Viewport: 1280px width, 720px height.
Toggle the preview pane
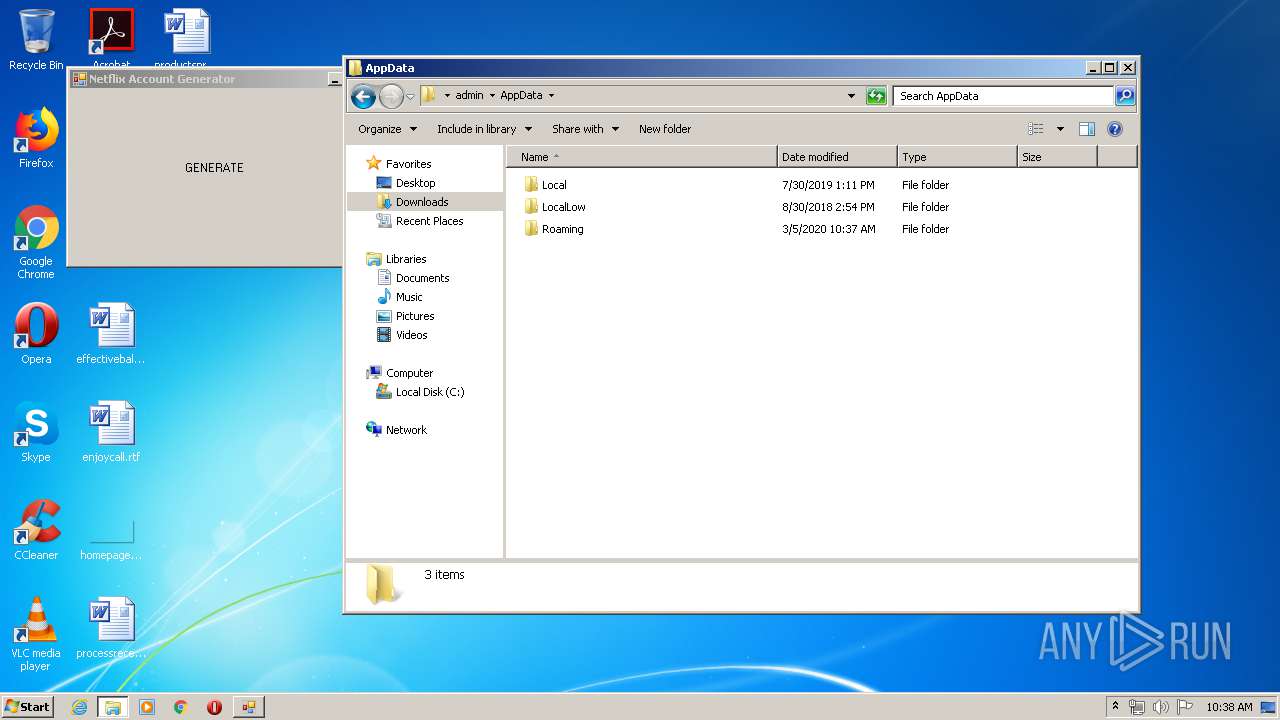[x=1087, y=129]
